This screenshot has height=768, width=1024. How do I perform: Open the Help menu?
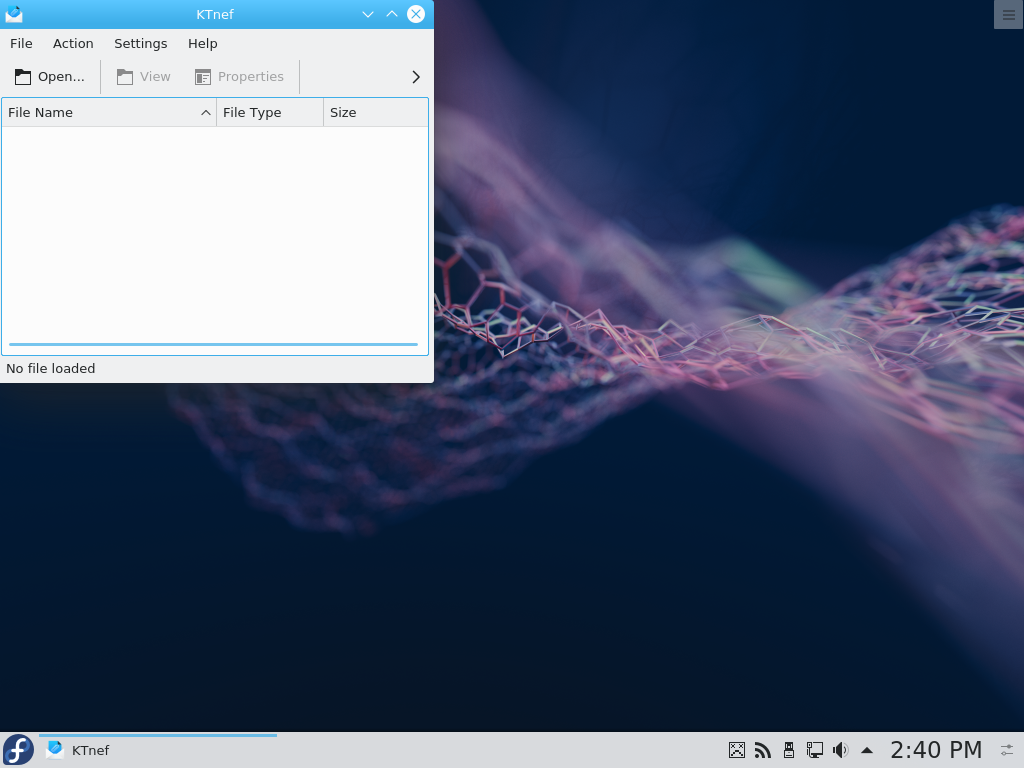click(x=202, y=44)
